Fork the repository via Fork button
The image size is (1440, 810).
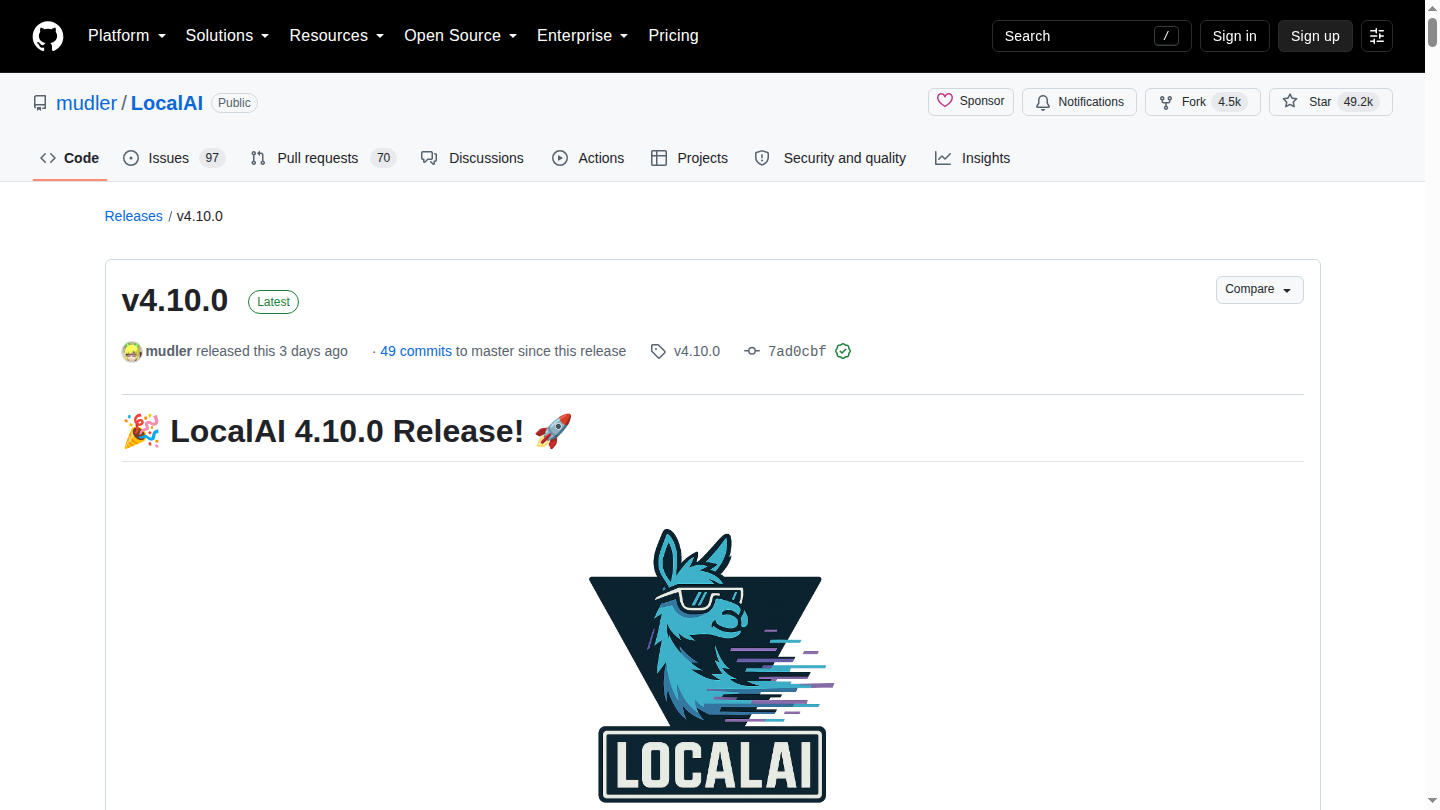coord(1203,102)
